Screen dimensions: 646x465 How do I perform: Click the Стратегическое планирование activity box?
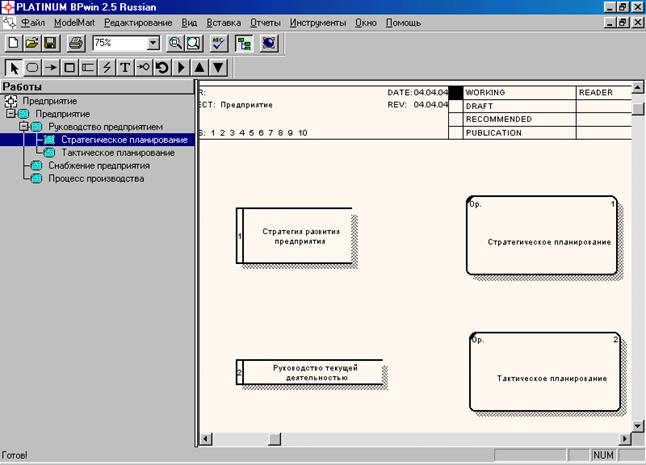[x=544, y=236]
